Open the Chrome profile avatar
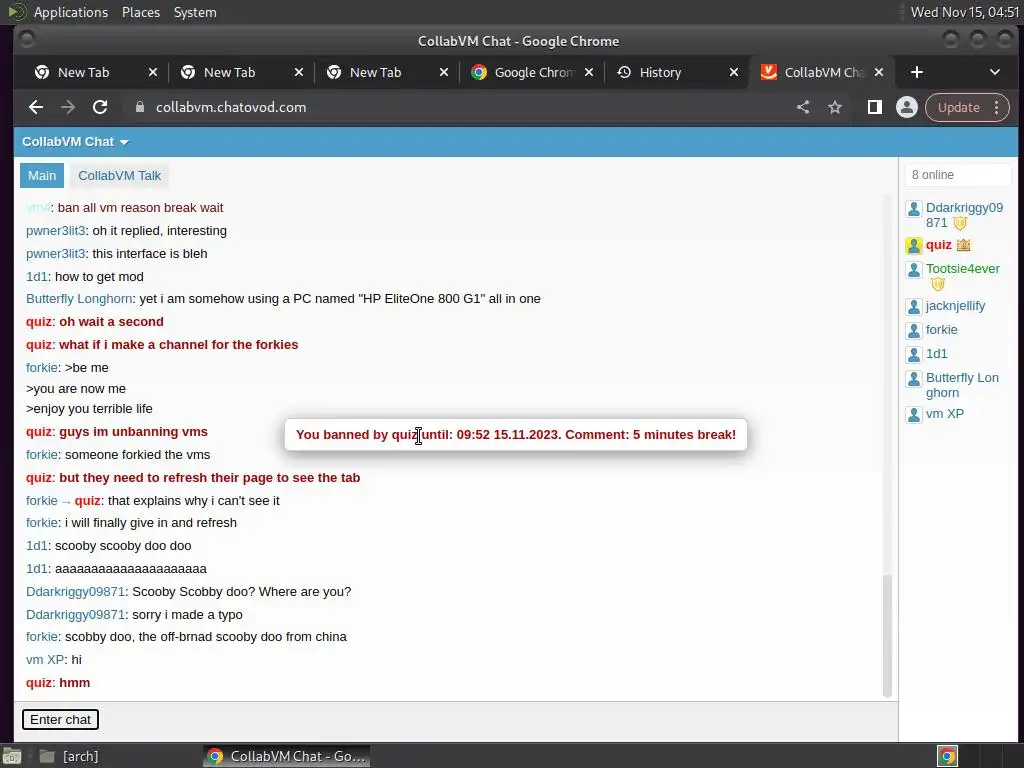 pos(906,107)
